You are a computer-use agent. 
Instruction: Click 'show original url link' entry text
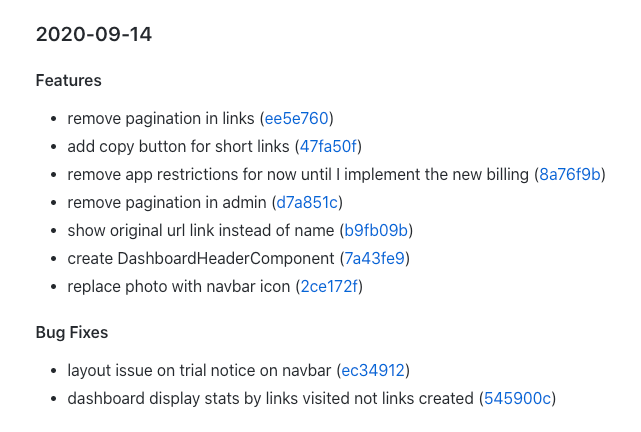200,230
